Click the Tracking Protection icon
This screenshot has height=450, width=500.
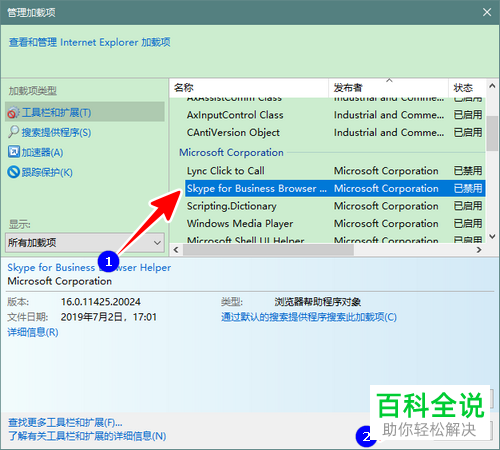pos(14,172)
